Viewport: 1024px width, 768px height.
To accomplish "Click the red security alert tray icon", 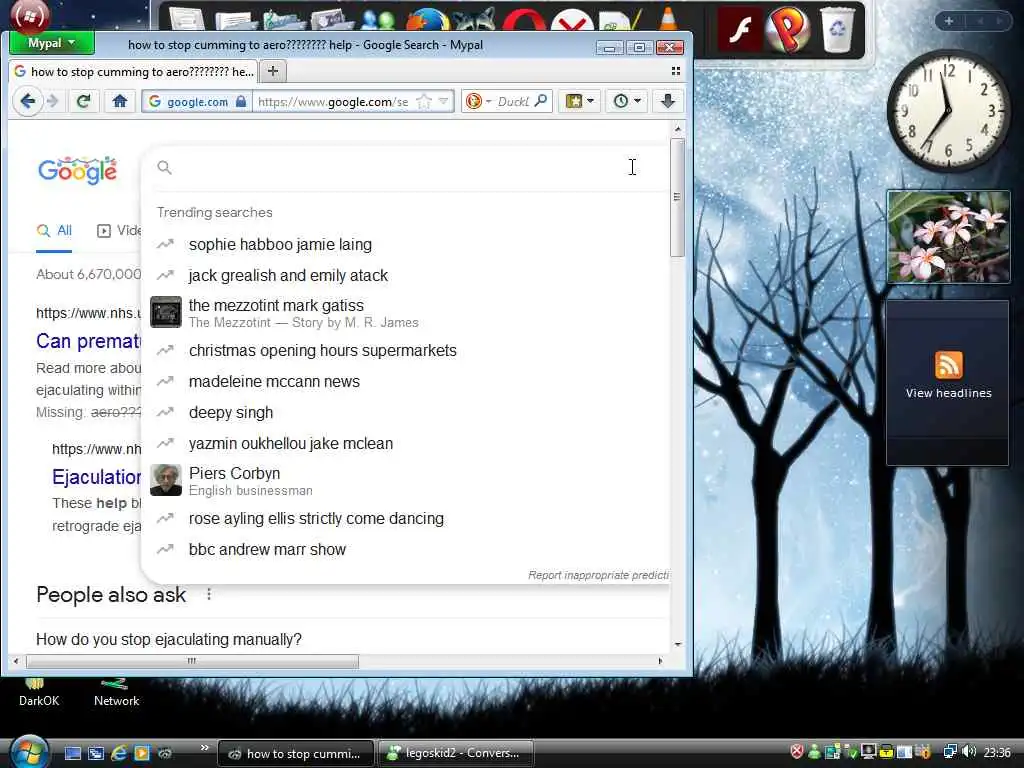I will [797, 752].
